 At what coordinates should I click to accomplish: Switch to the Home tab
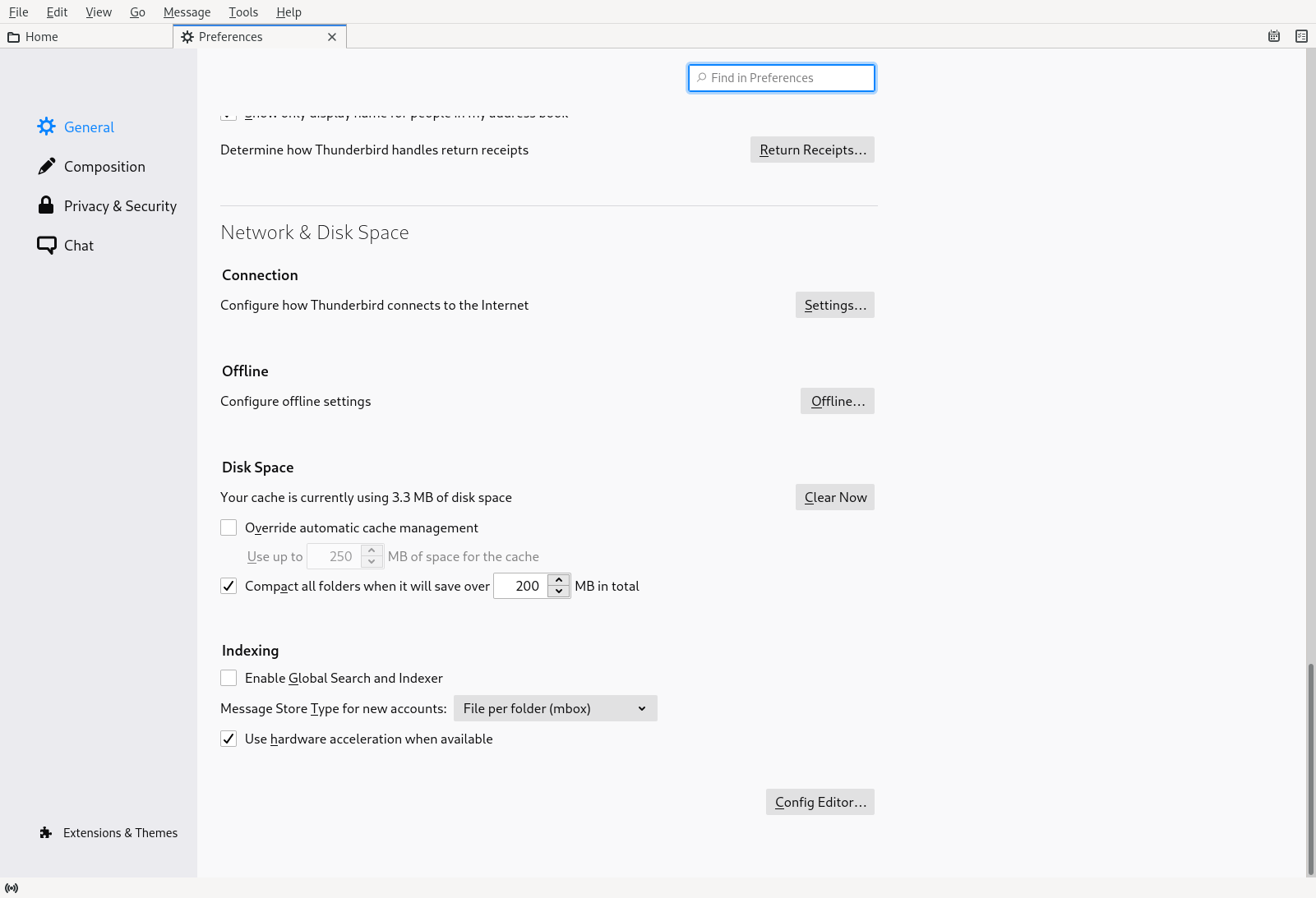(x=41, y=37)
